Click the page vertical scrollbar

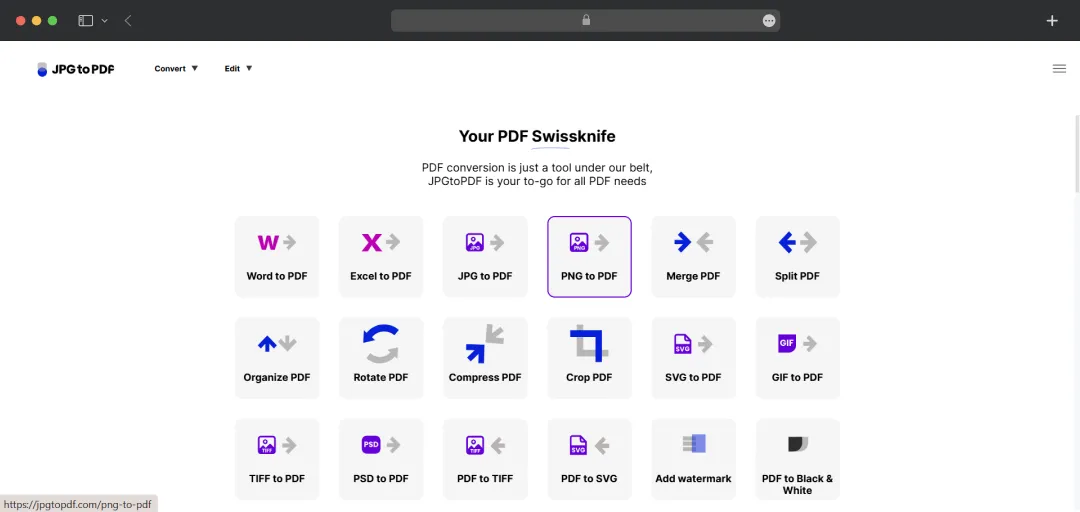(1077, 155)
